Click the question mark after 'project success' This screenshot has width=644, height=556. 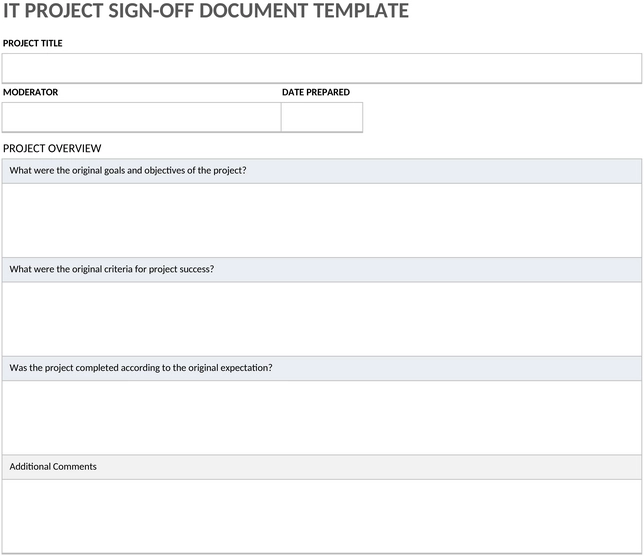[x=212, y=269]
